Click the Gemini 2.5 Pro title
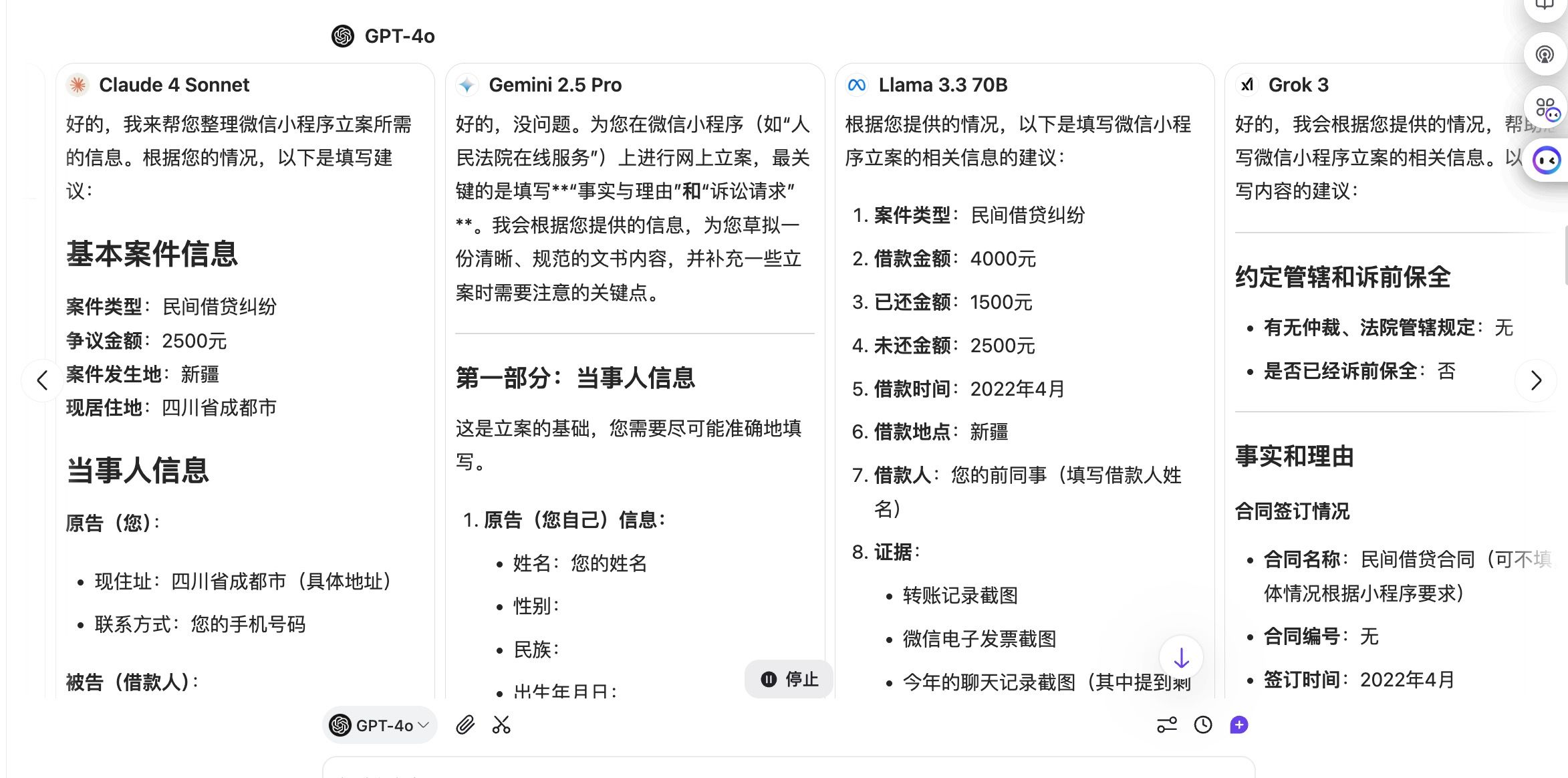 [555, 85]
